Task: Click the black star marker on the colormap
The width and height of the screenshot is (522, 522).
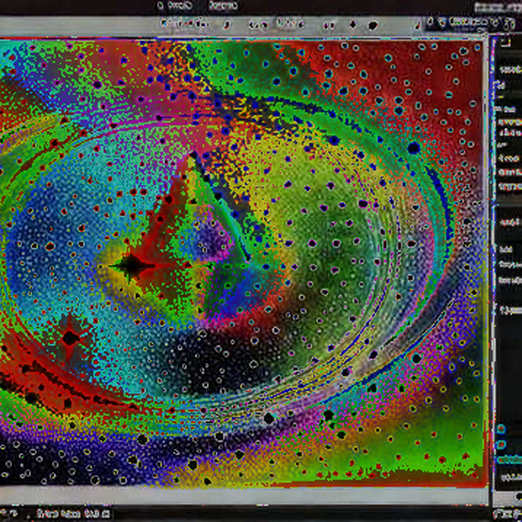Action: (x=132, y=266)
